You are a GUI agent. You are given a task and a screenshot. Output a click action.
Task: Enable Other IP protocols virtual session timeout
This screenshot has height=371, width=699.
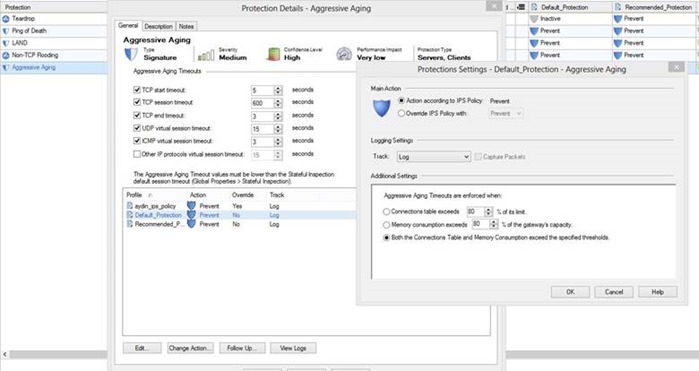tap(137, 154)
